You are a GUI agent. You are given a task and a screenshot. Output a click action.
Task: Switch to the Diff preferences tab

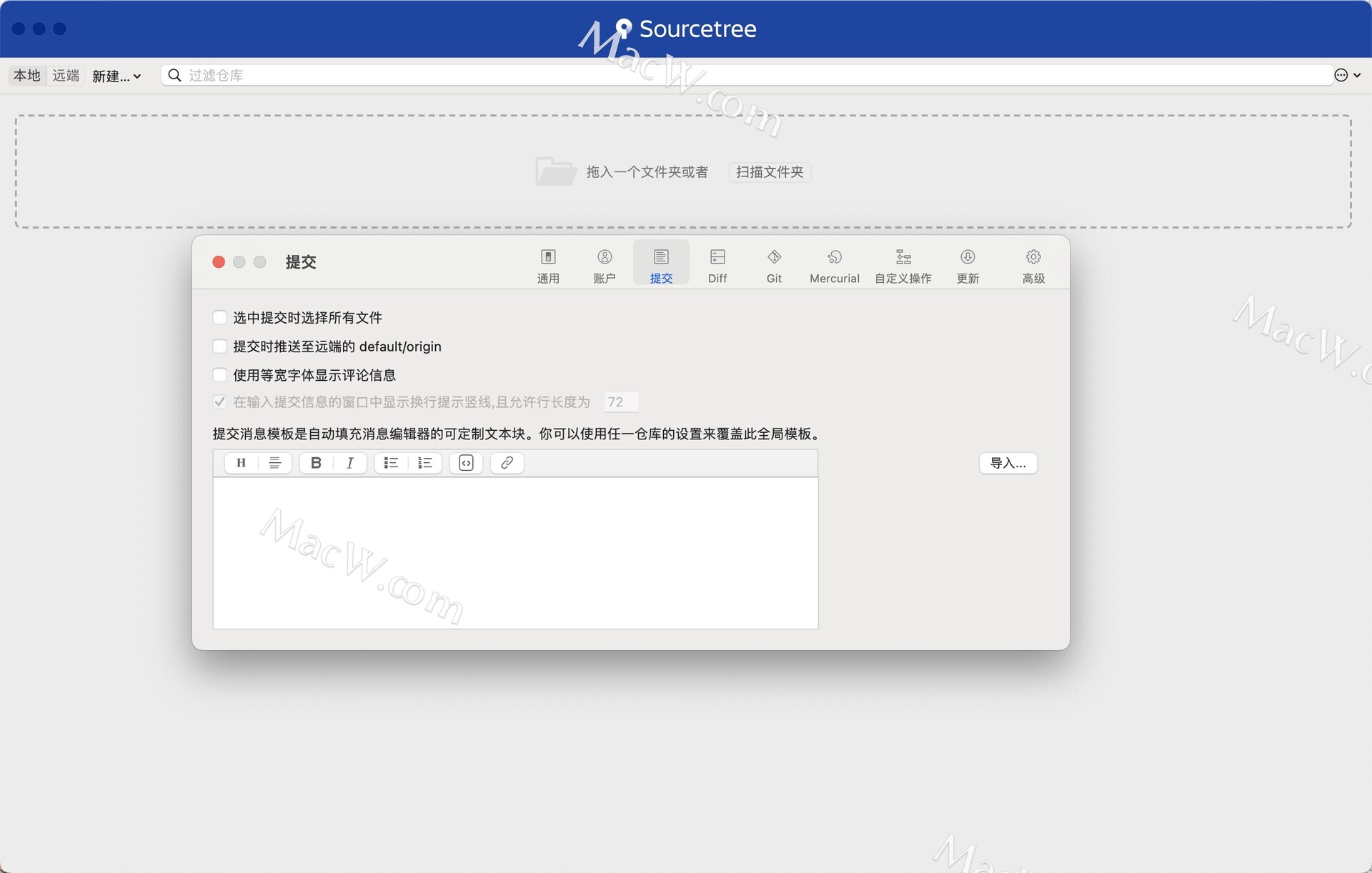click(x=717, y=265)
